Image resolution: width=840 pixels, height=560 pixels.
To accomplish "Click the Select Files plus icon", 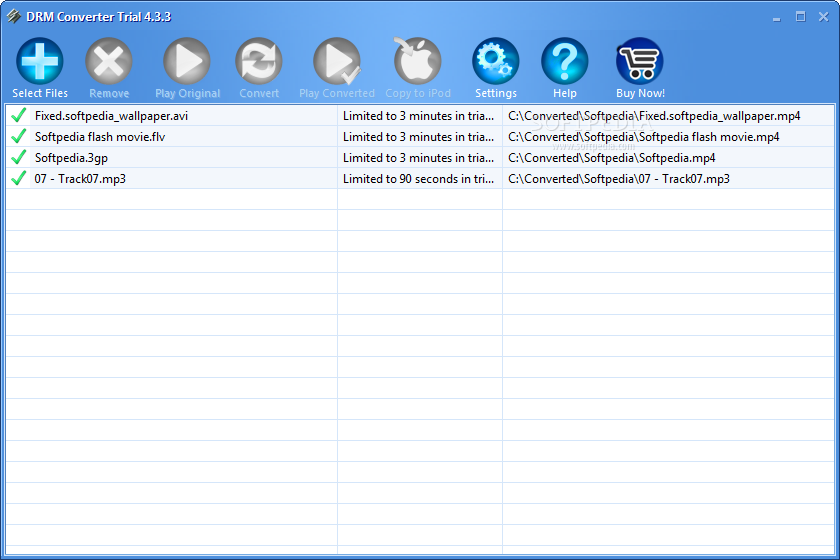I will [40, 61].
